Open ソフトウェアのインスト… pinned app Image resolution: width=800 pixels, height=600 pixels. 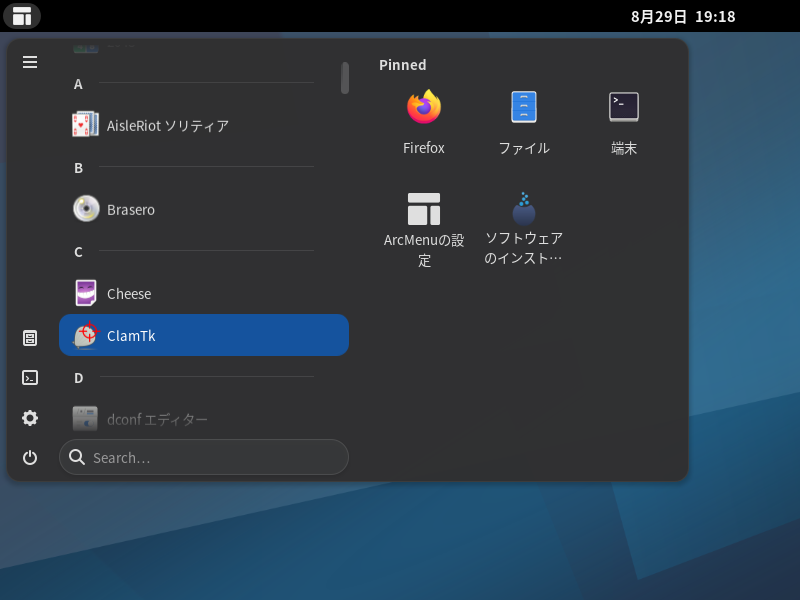pyautogui.click(x=523, y=230)
